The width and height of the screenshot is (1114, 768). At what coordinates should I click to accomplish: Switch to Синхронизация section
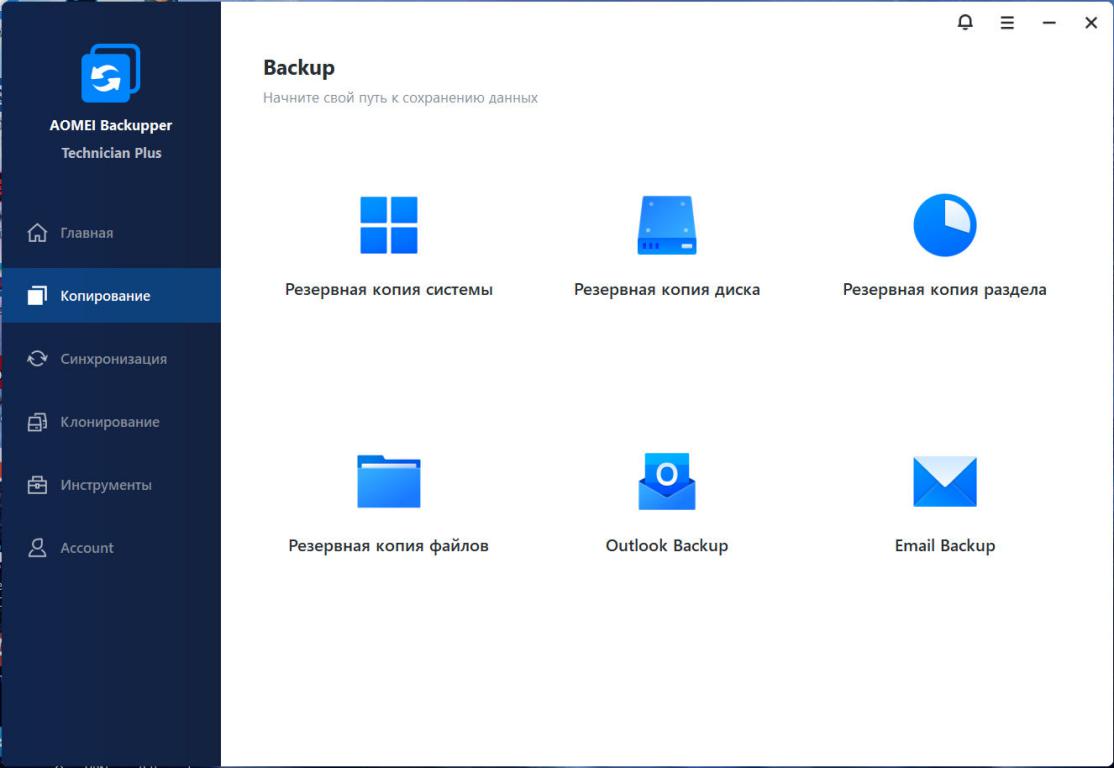[x=113, y=359]
